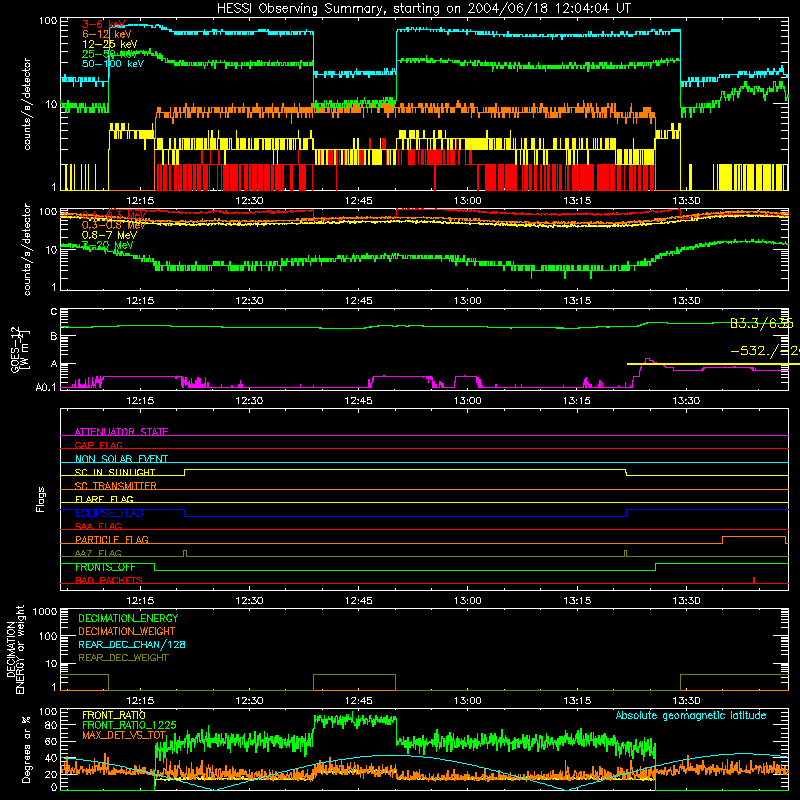This screenshot has width=800, height=800.
Task: Select the SAA_FLAG label
Action: coord(98,526)
